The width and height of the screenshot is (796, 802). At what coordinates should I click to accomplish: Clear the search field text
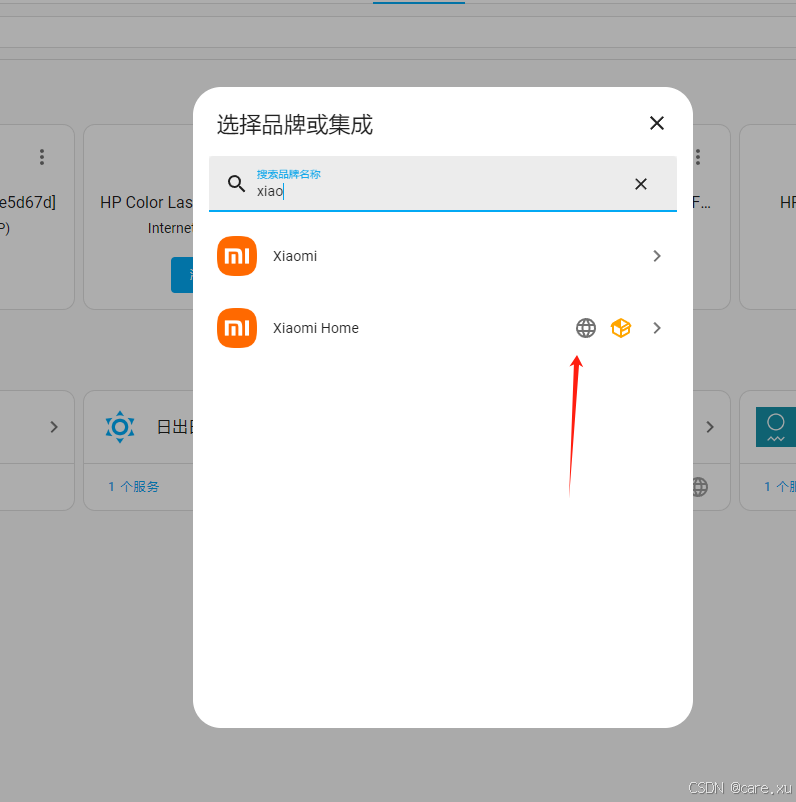tap(640, 184)
